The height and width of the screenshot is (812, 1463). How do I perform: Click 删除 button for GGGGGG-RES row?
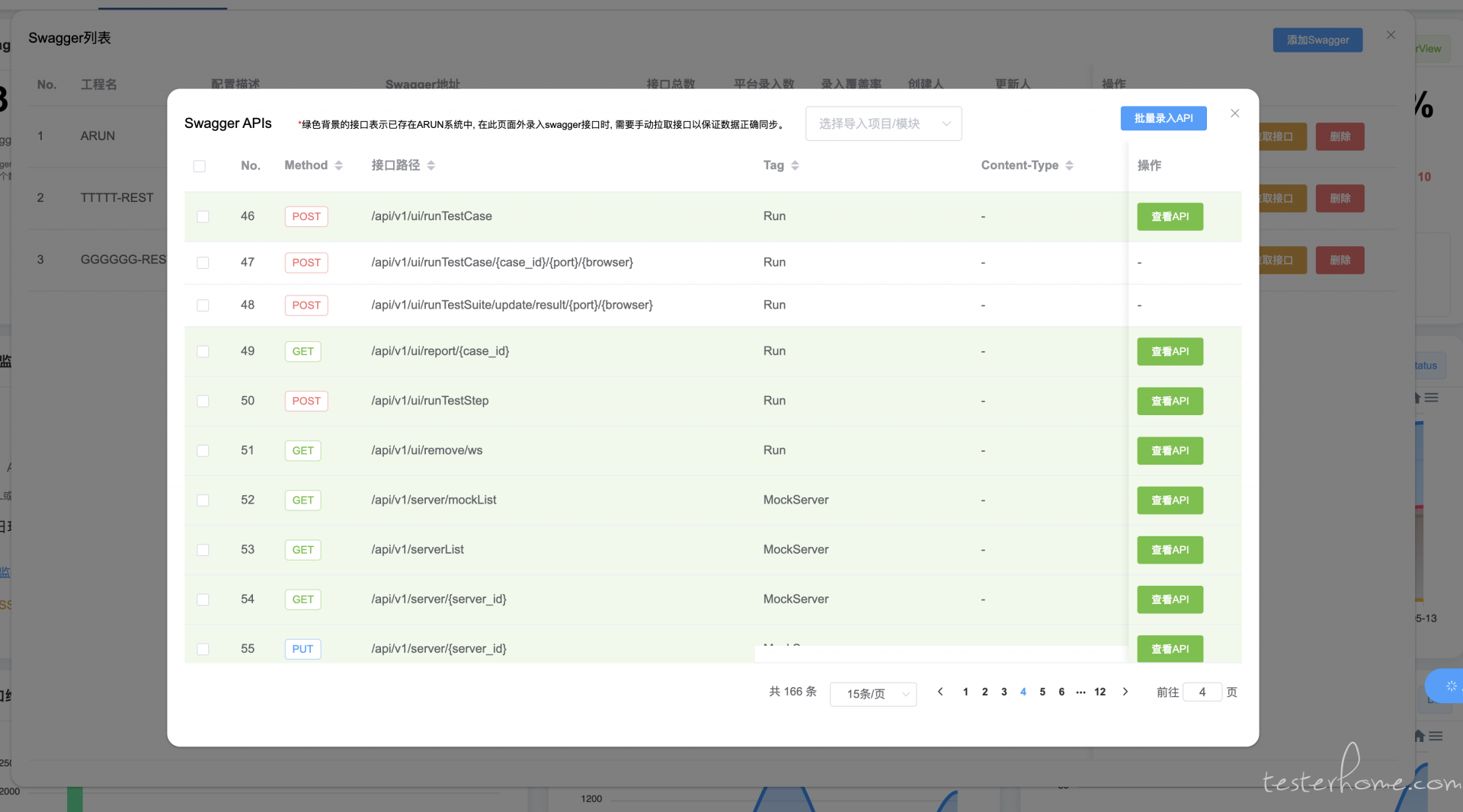coord(1340,260)
